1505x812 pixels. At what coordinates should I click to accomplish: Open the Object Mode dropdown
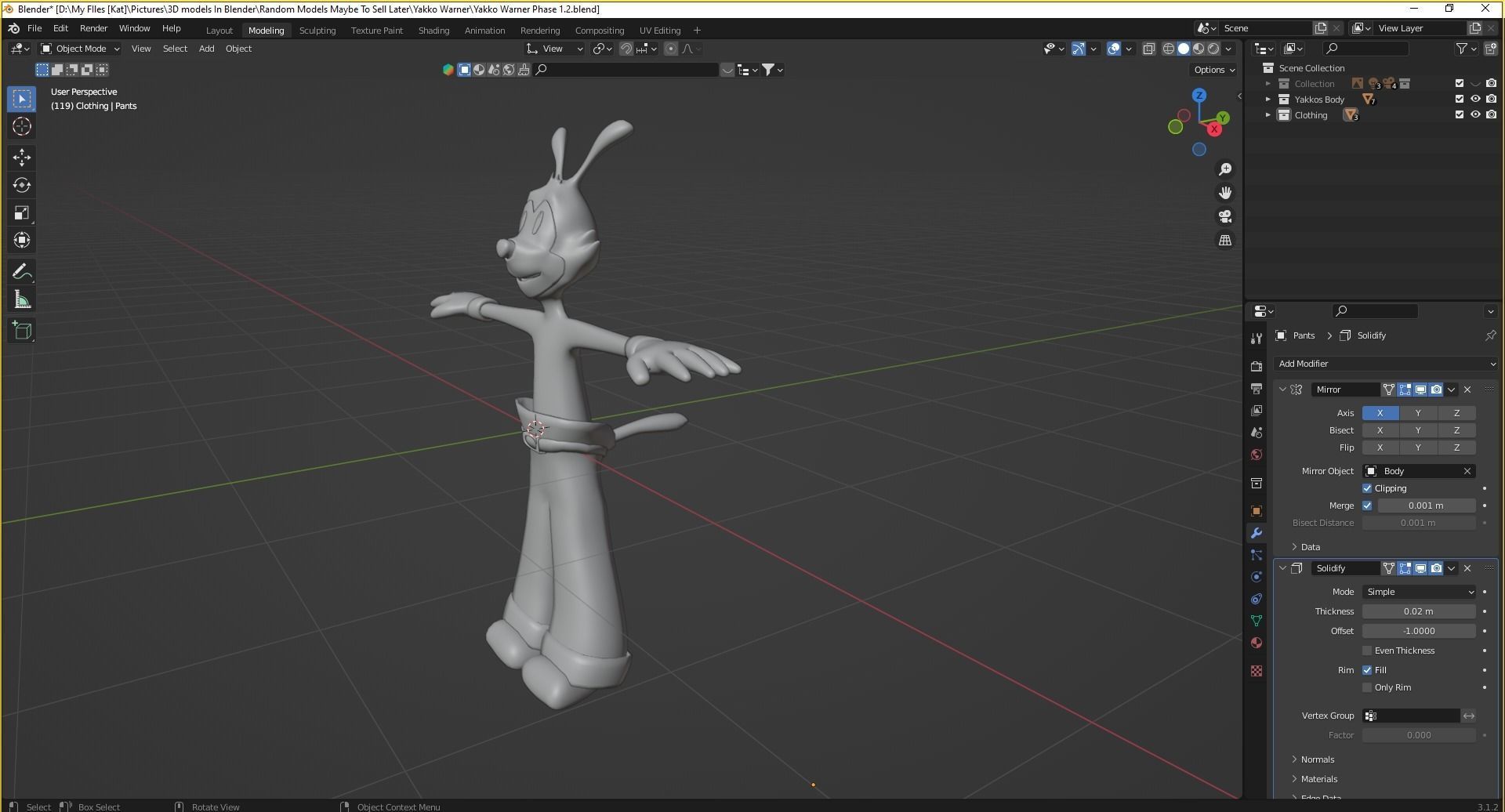[80, 49]
